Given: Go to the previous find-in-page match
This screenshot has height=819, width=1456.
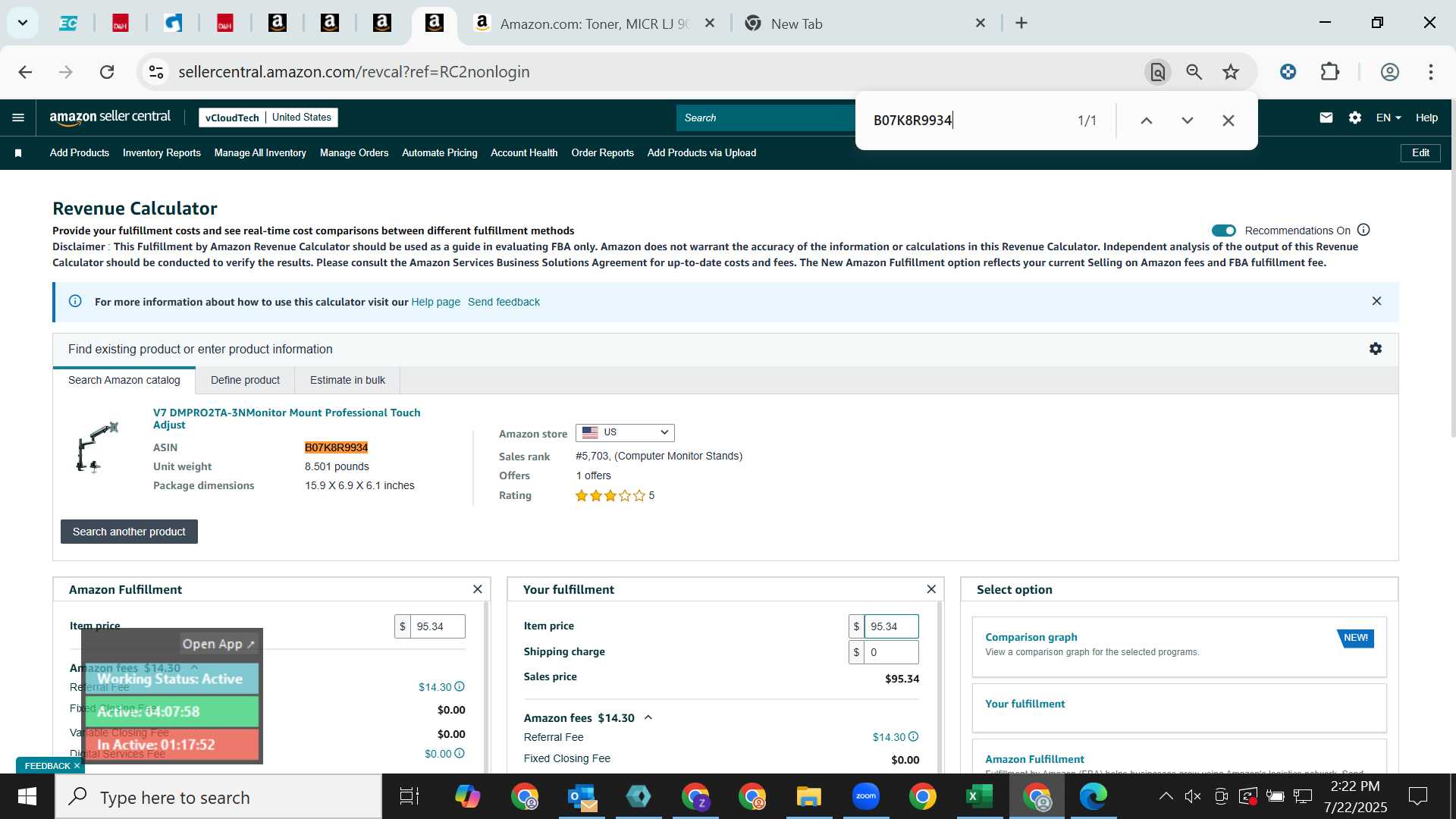Looking at the screenshot, I should pyautogui.click(x=1147, y=121).
